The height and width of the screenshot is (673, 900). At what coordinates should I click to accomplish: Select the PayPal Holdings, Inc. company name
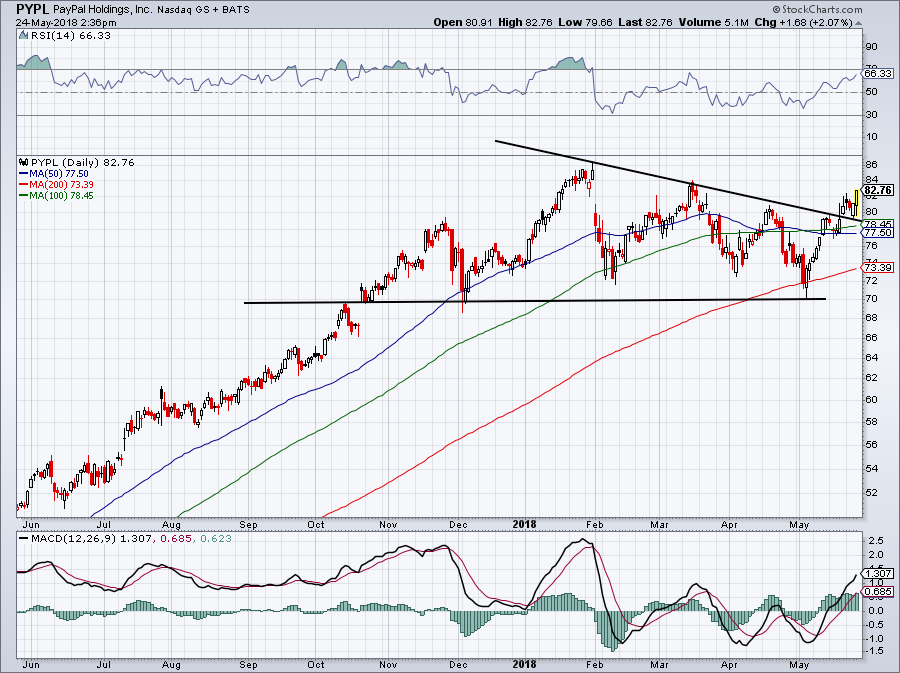[102, 10]
